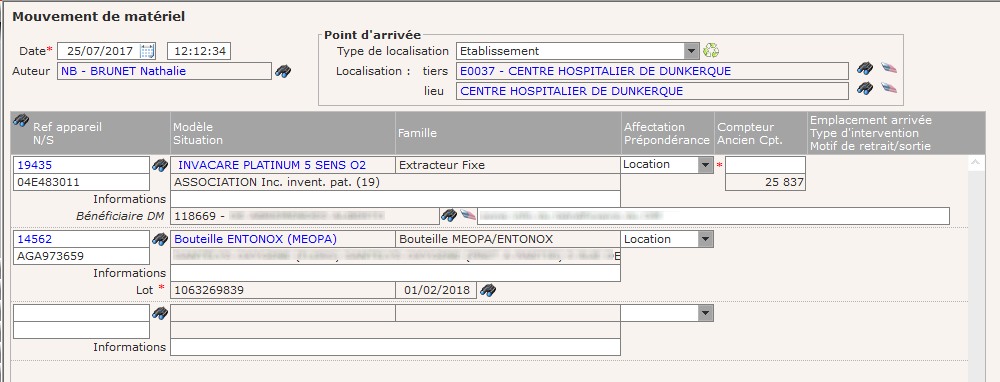Search lot with binoculars beside 01/02/2018

coord(488,290)
